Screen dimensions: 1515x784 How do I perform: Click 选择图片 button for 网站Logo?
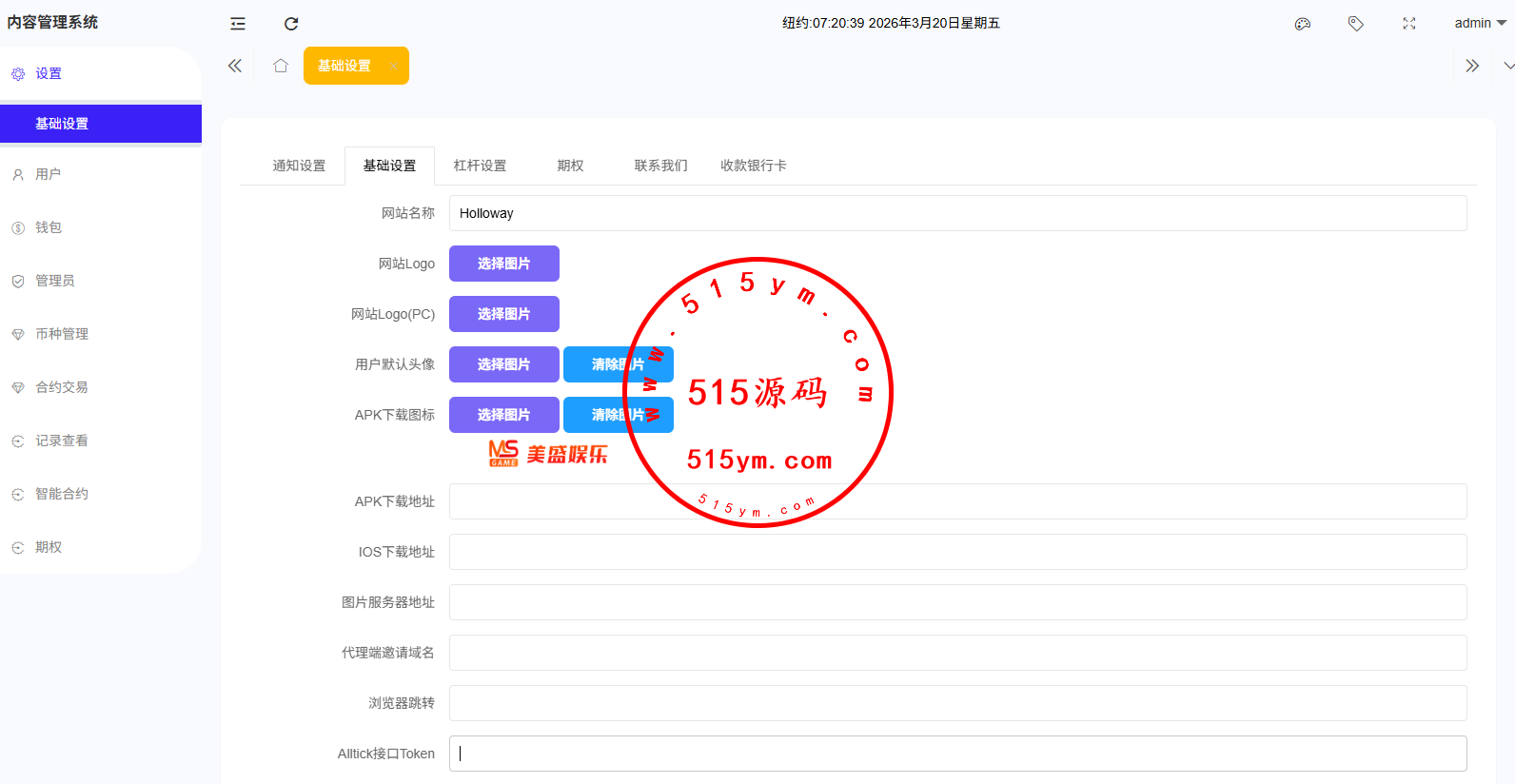pyautogui.click(x=503, y=264)
